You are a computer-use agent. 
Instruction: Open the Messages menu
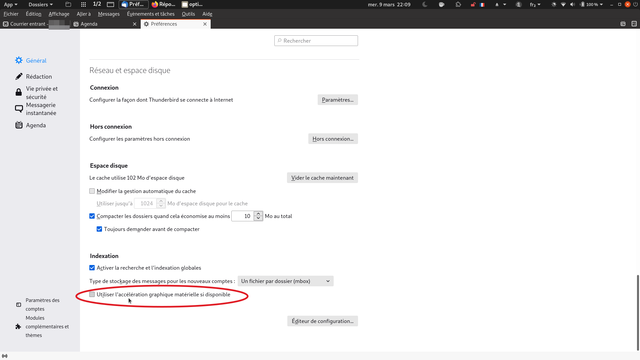[x=109, y=14]
